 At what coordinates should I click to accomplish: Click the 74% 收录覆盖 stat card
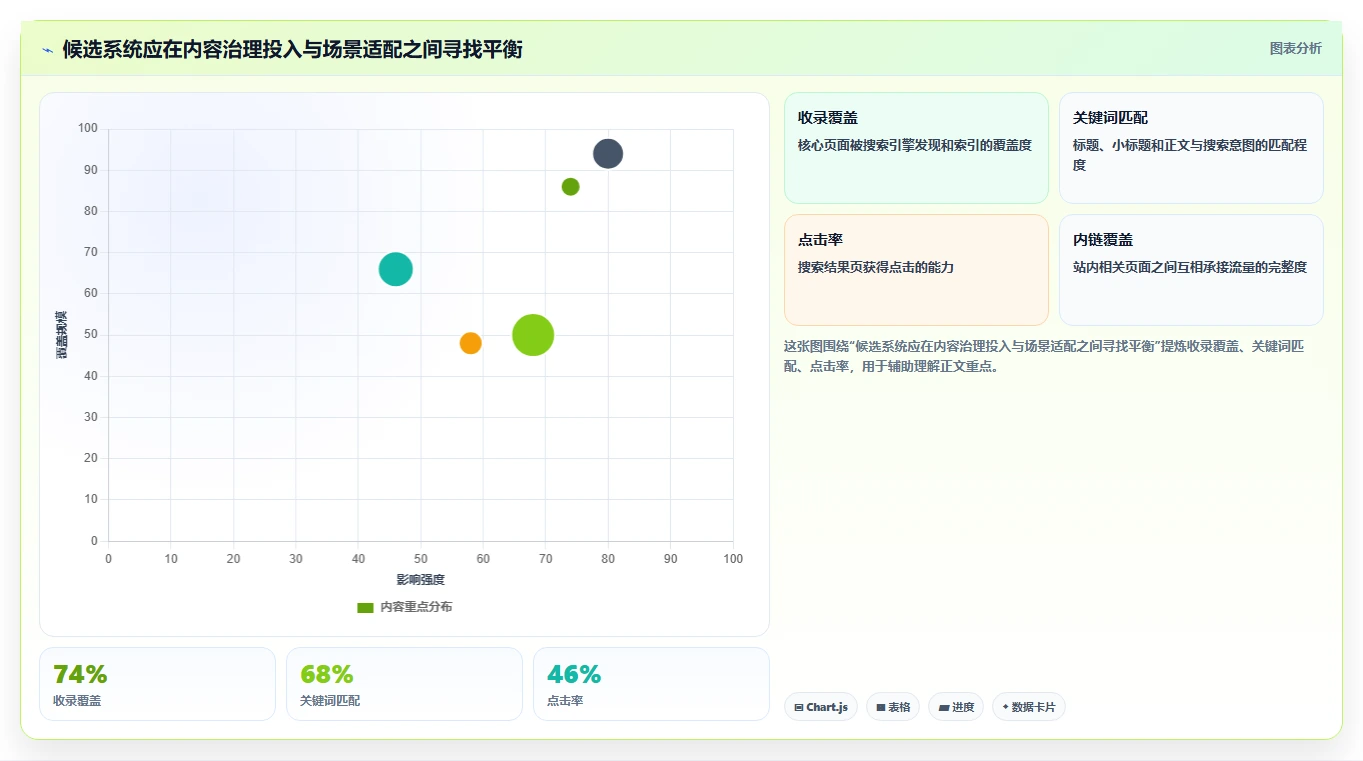[x=157, y=684]
